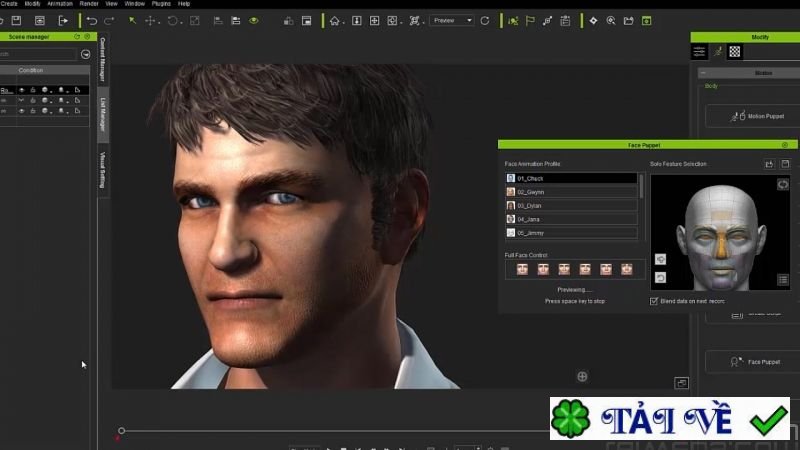Open the checkerboard tab in Modify panel
This screenshot has width=800, height=450.
(x=735, y=52)
